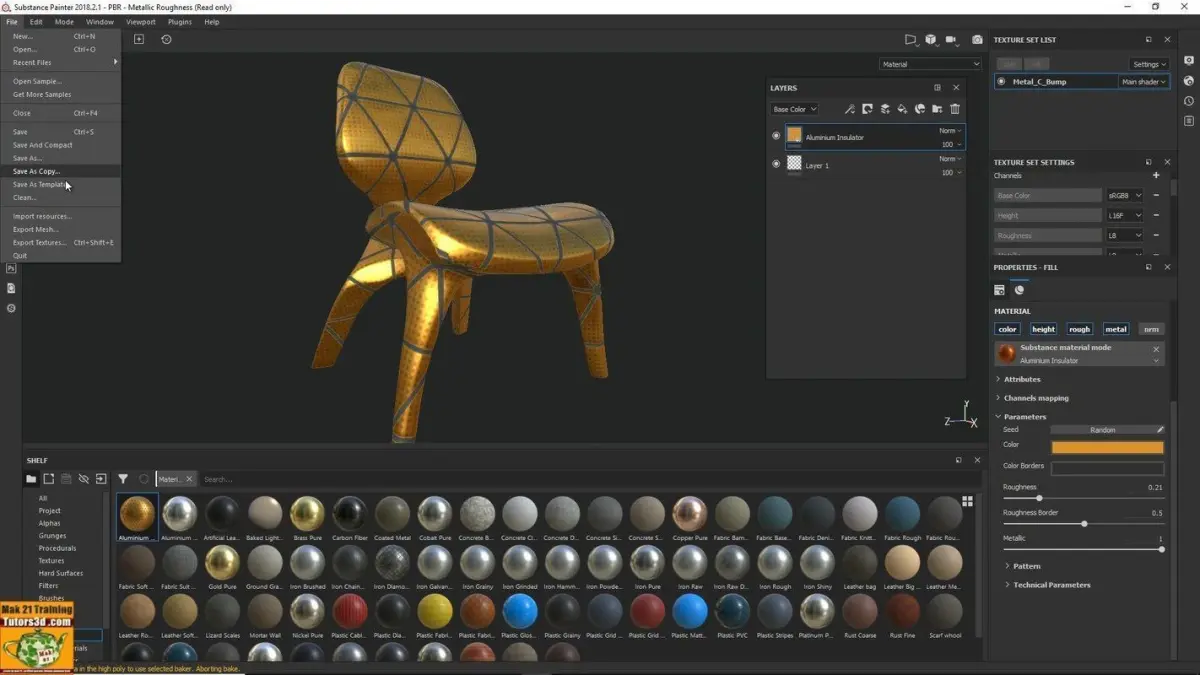This screenshot has width=1200, height=675.
Task: Toggle the rough channel button in Material
Action: coord(1079,329)
